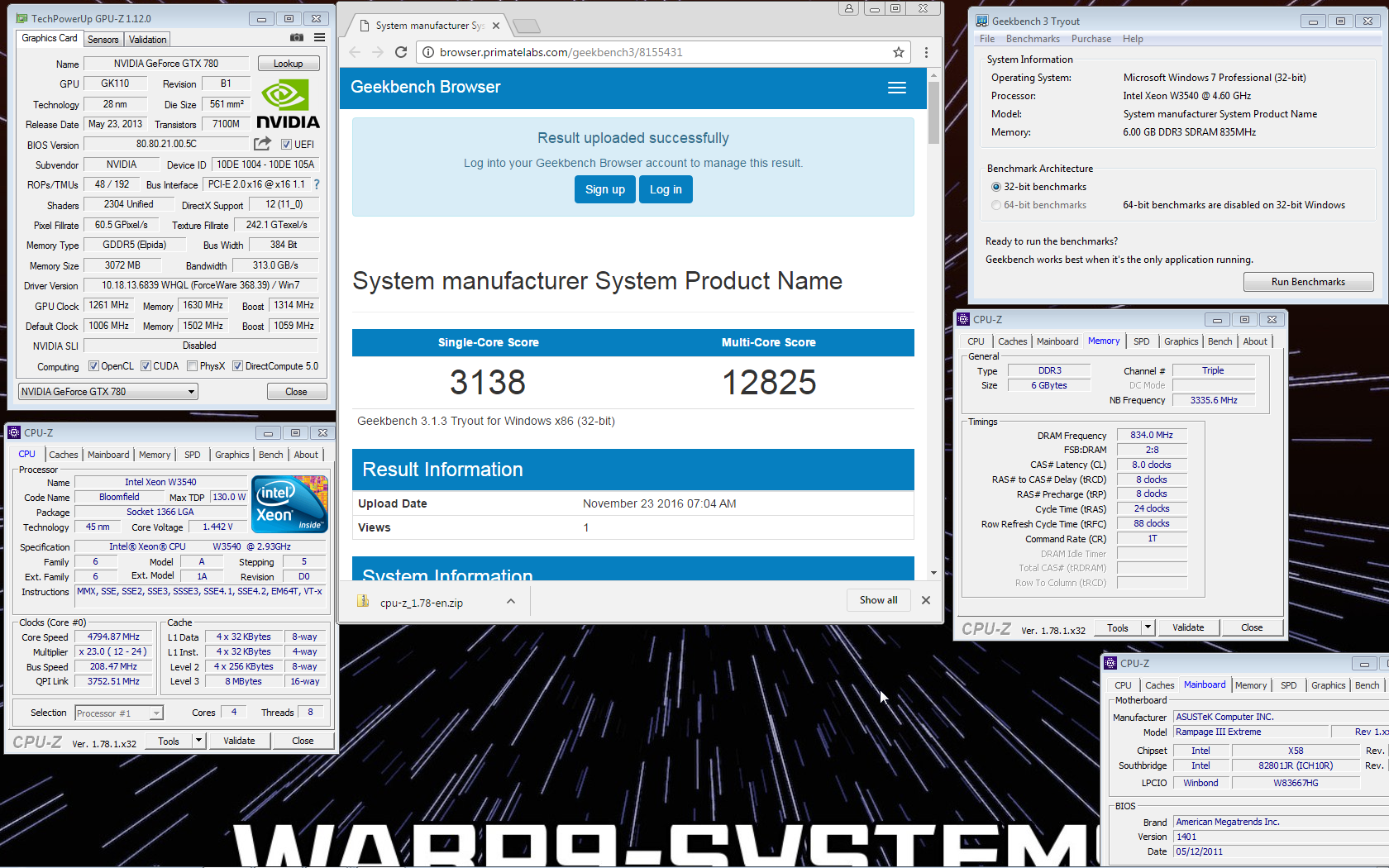The height and width of the screenshot is (868, 1389).
Task: Close the downloads bar with the X
Action: pyautogui.click(x=926, y=600)
